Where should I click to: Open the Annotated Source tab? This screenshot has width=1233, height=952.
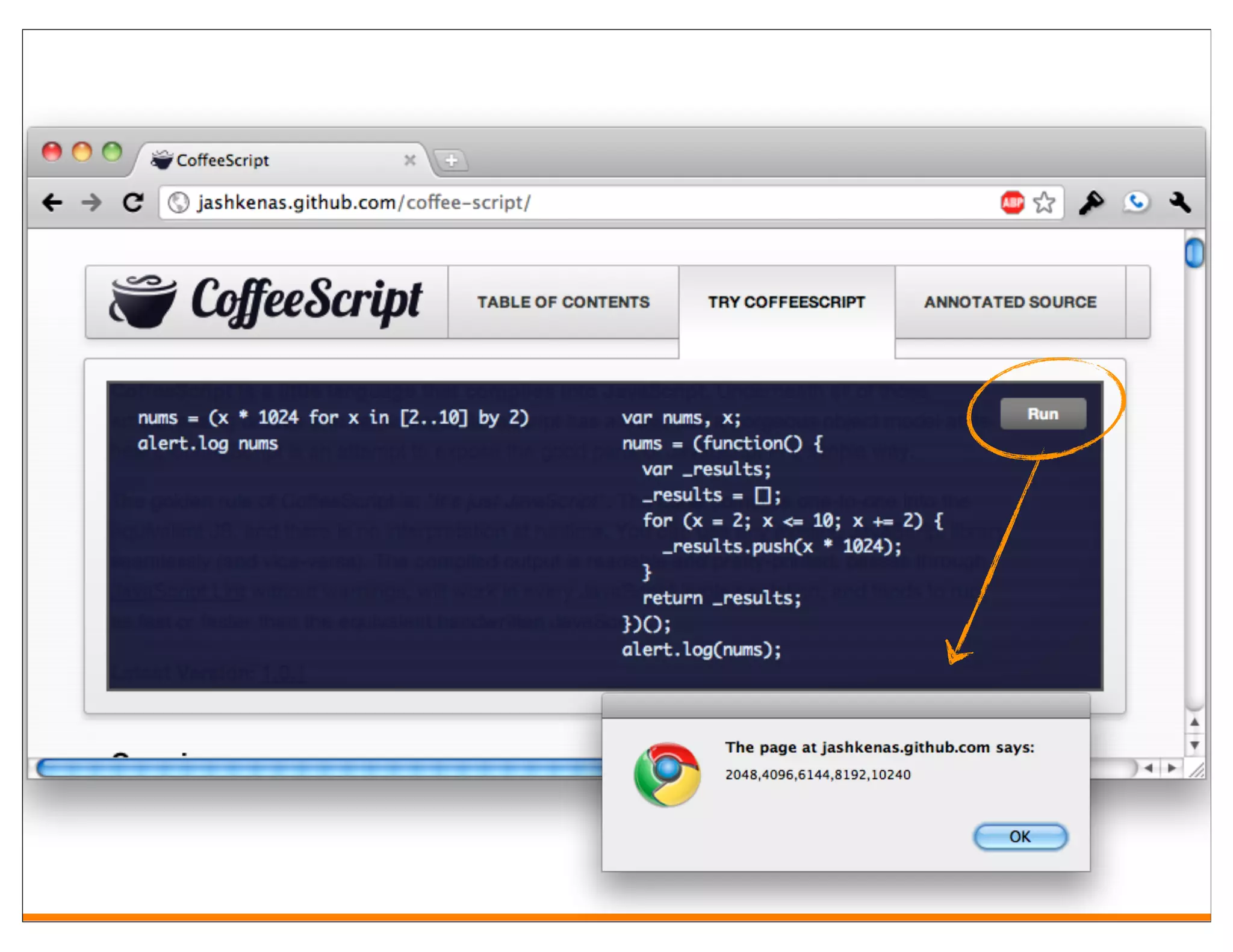[x=1010, y=302]
